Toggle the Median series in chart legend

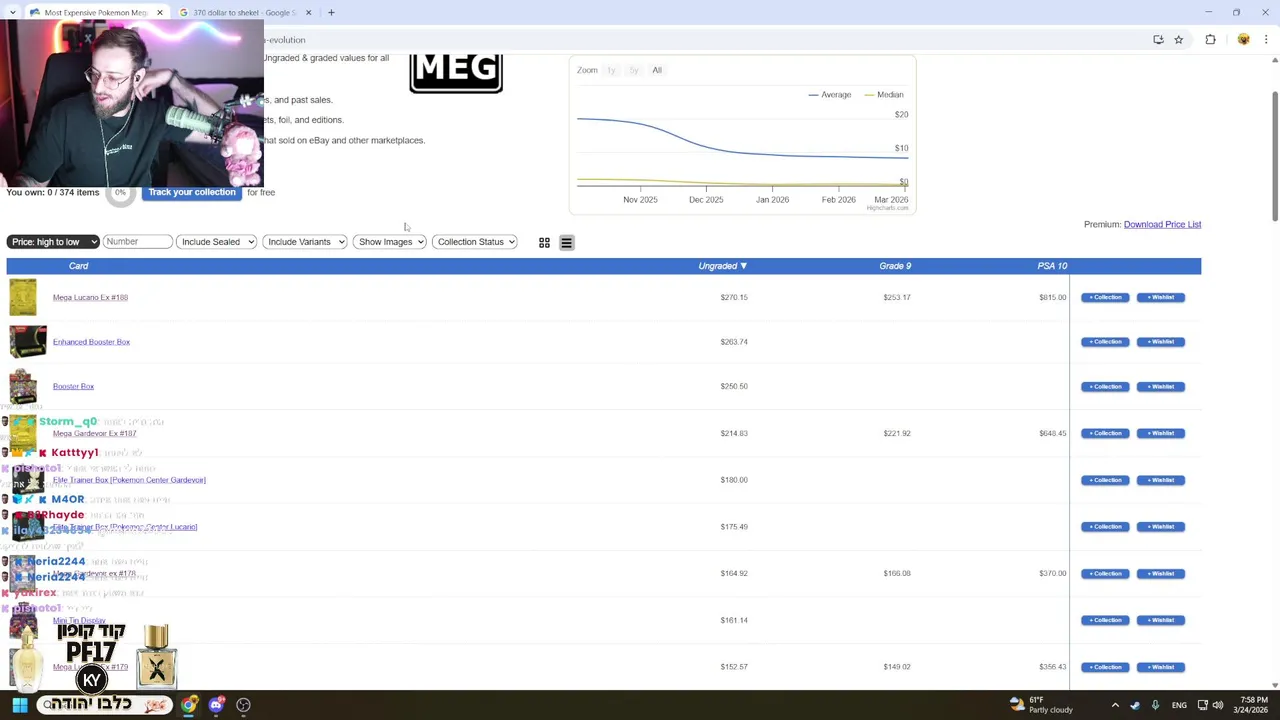(x=883, y=95)
